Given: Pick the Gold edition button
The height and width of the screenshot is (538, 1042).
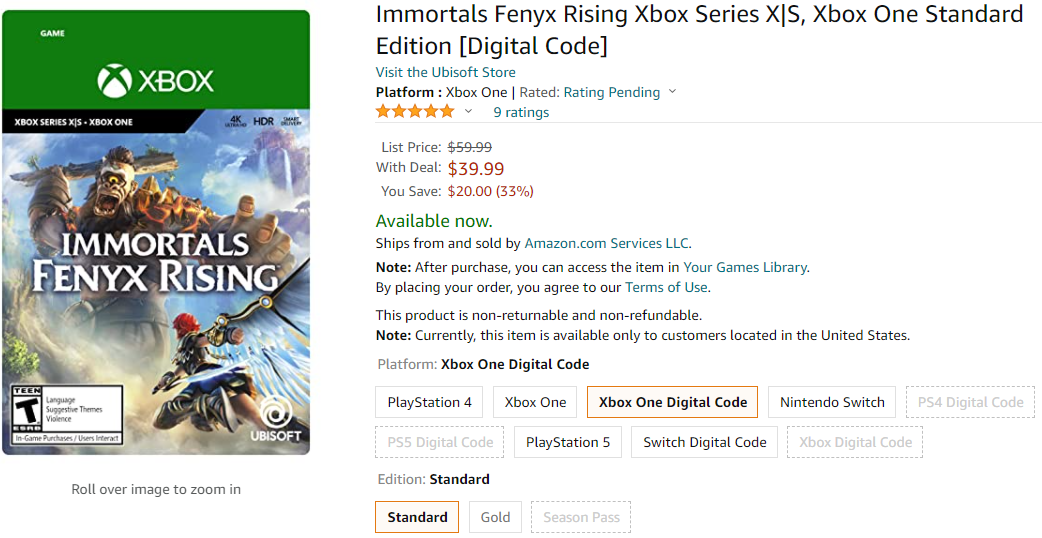Looking at the screenshot, I should [x=495, y=517].
